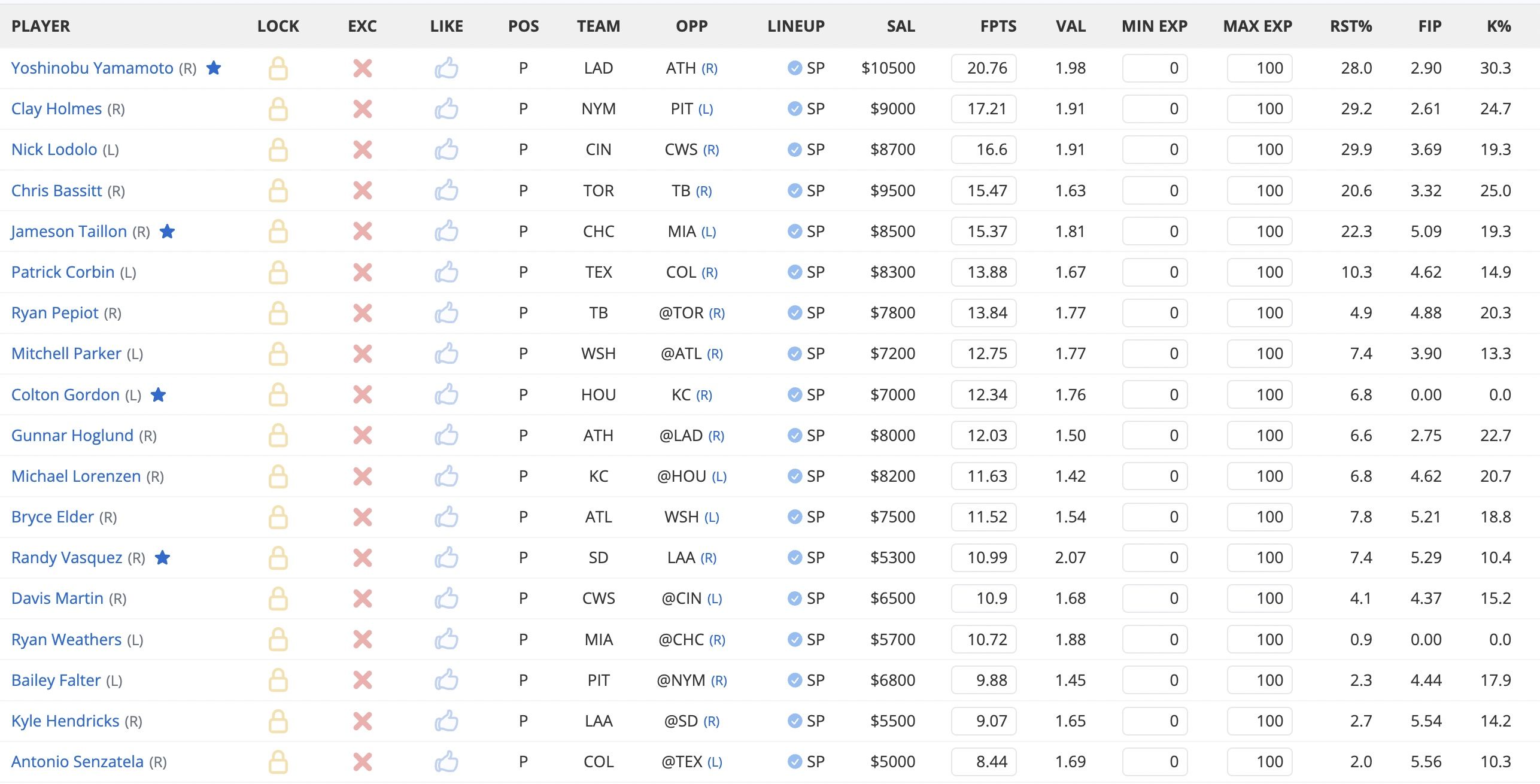Lock Bailey Falter using padlock
The width and height of the screenshot is (1540, 784).
click(x=278, y=680)
